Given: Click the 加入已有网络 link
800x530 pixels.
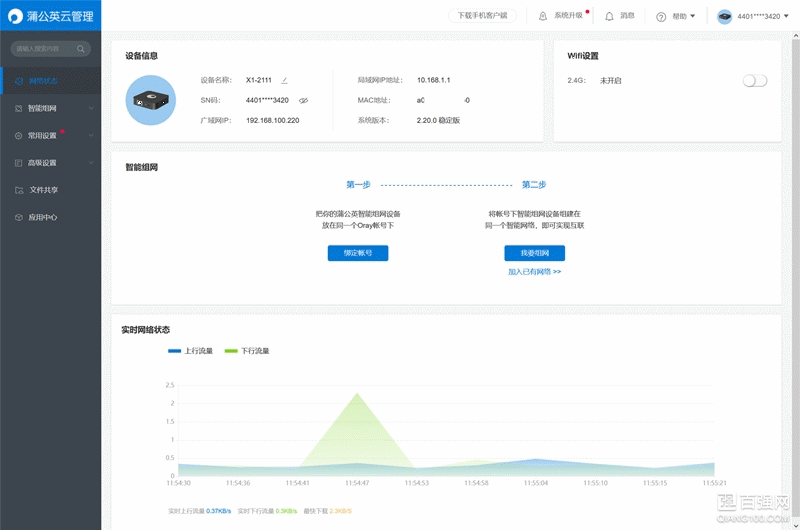Looking at the screenshot, I should (x=534, y=272).
